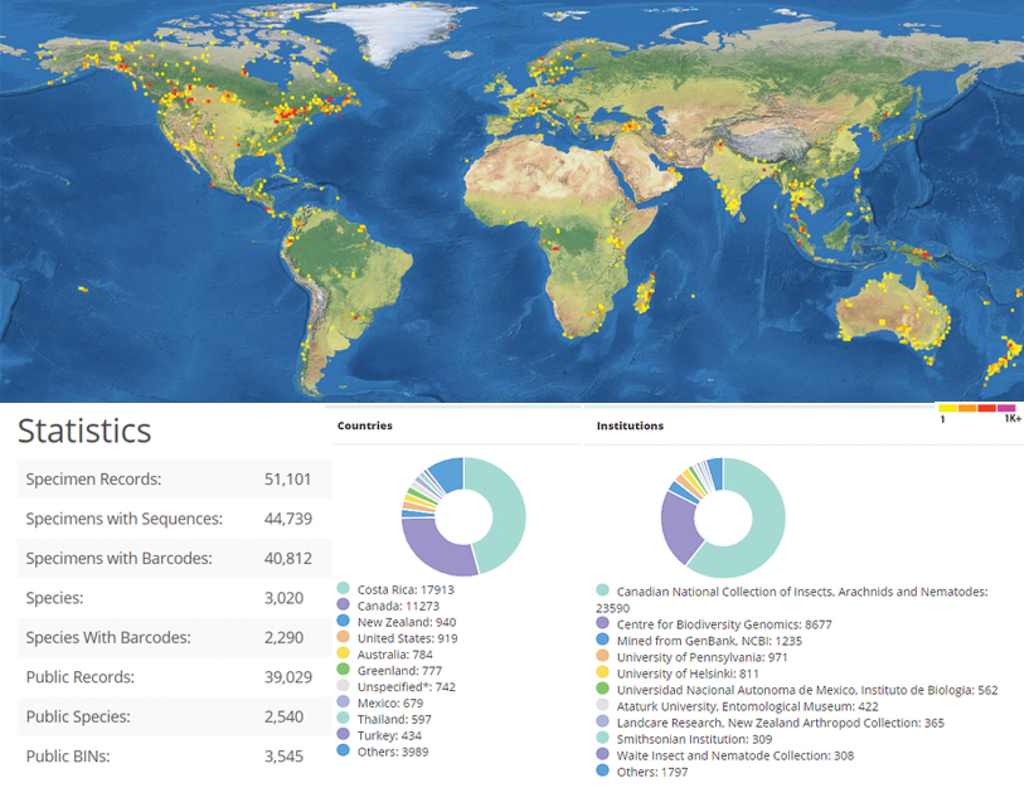This screenshot has width=1024, height=786.
Task: Click 'University of Helsinki: 811' label
Action: click(x=688, y=674)
